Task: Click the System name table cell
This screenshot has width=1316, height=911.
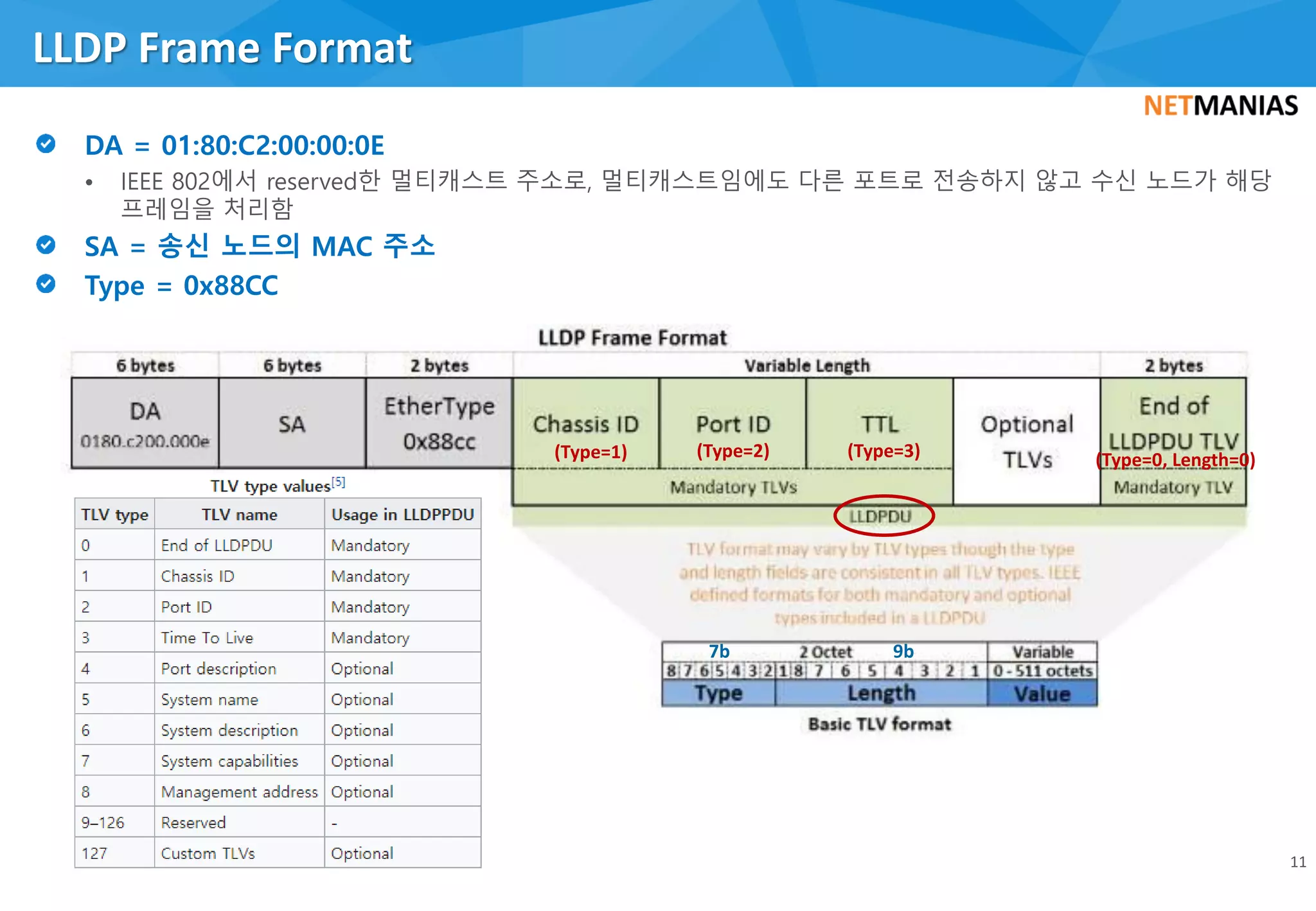Action: click(240, 700)
